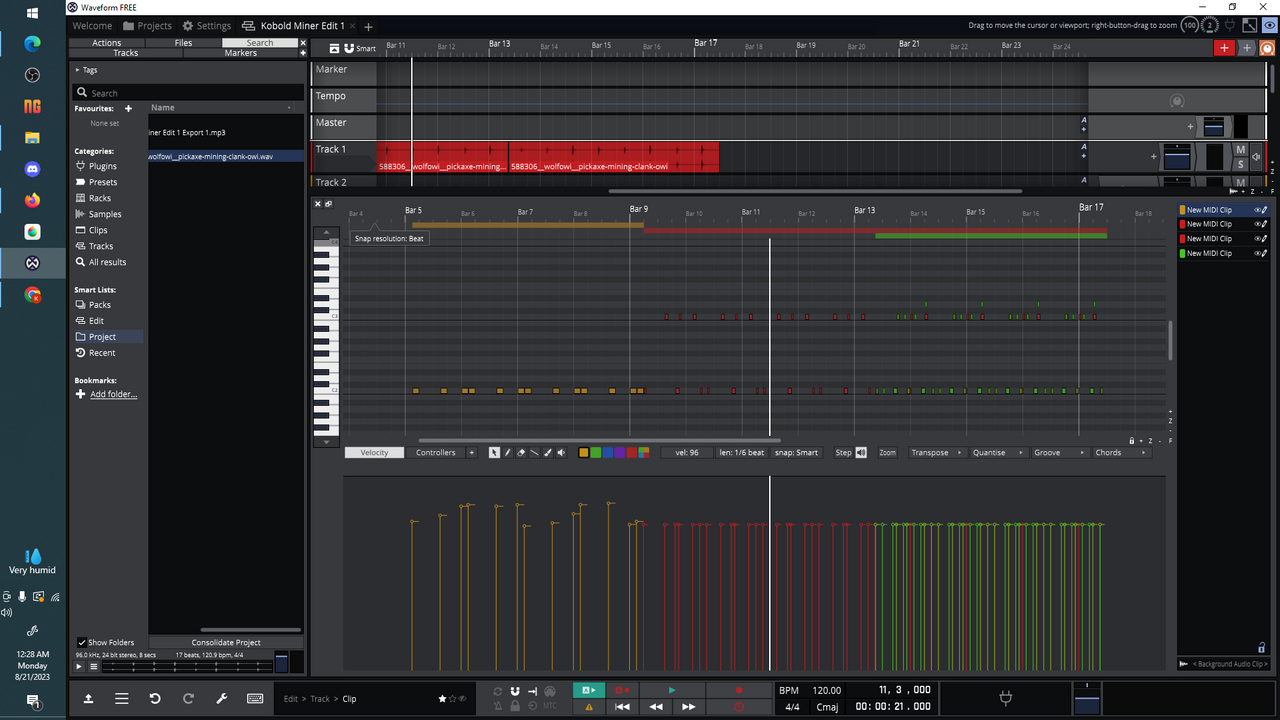Toggle the green loop/auto-play button in transport

pos(589,690)
